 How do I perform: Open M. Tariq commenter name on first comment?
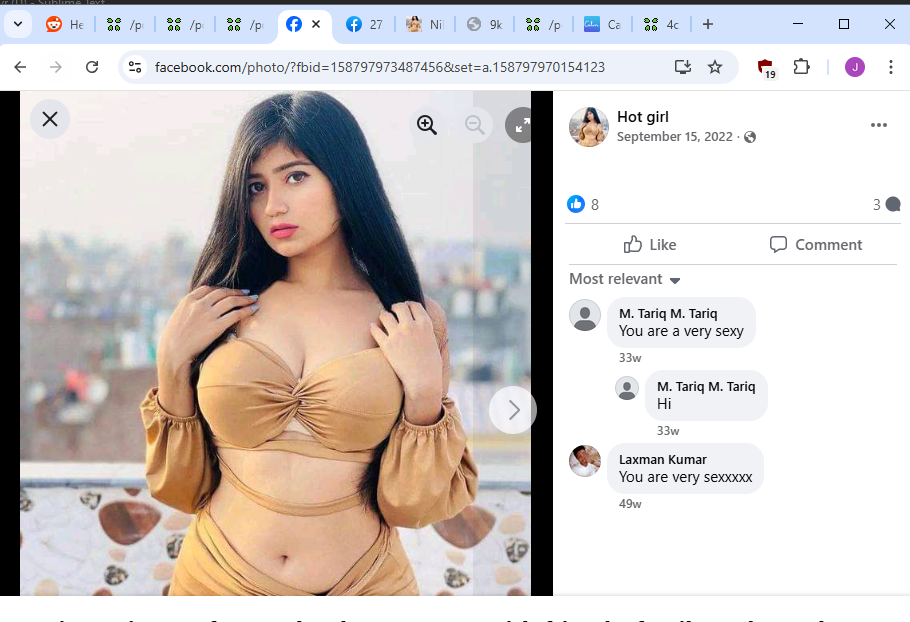(668, 314)
